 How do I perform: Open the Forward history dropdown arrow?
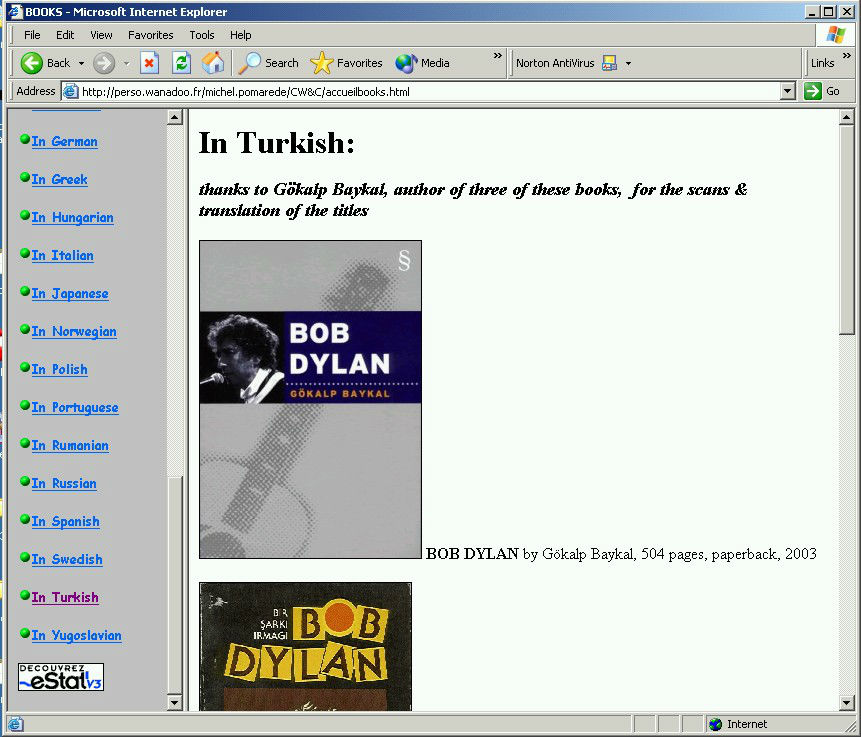(x=126, y=64)
